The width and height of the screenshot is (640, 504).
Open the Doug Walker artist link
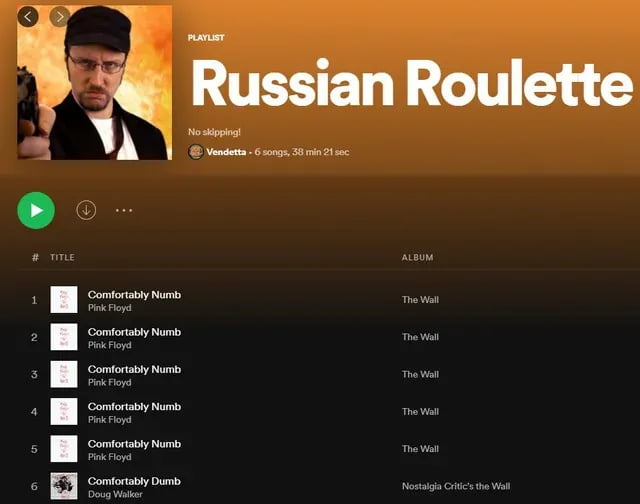pos(115,494)
